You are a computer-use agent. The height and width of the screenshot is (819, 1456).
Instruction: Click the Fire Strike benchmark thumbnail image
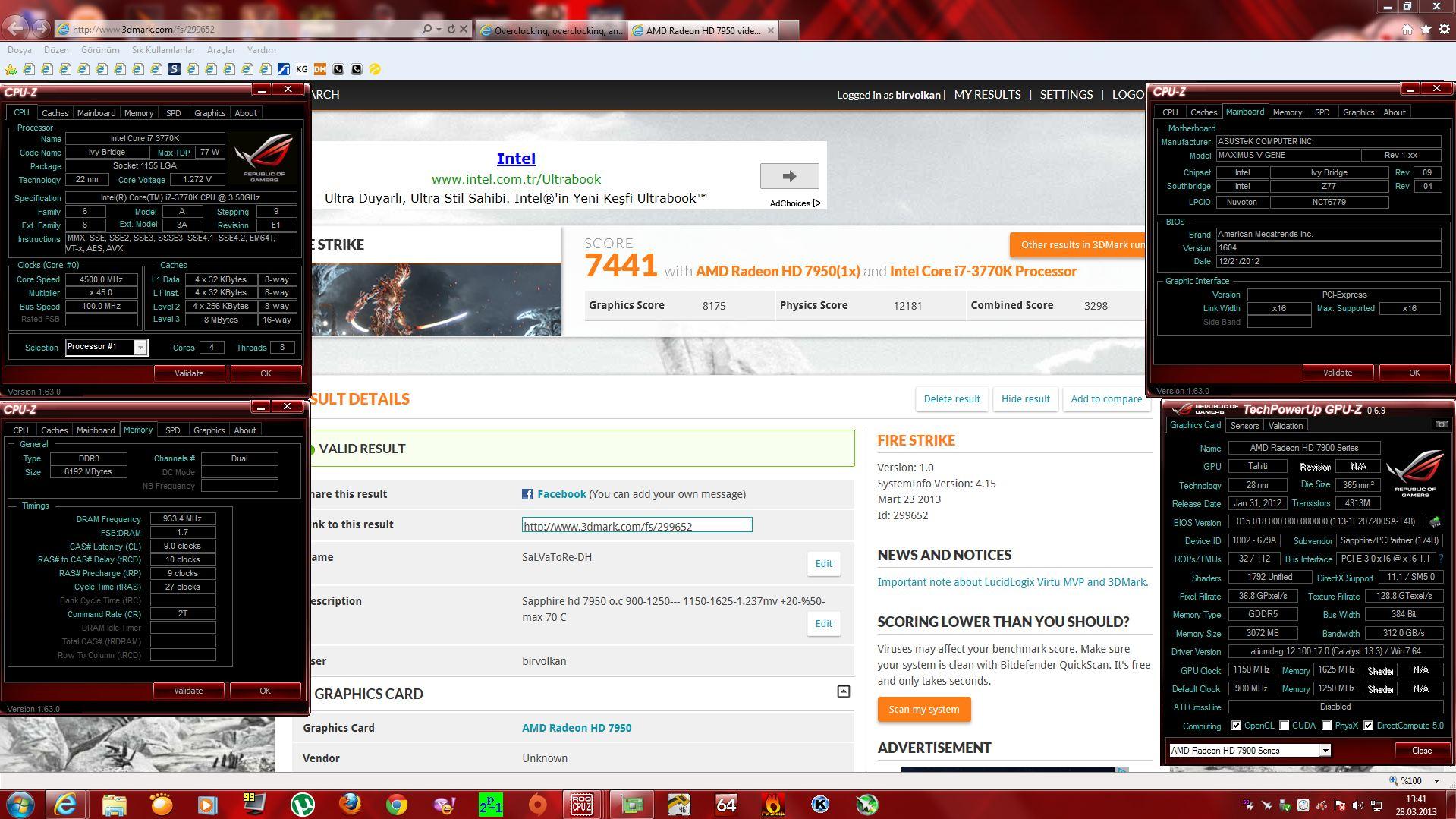coord(436,300)
